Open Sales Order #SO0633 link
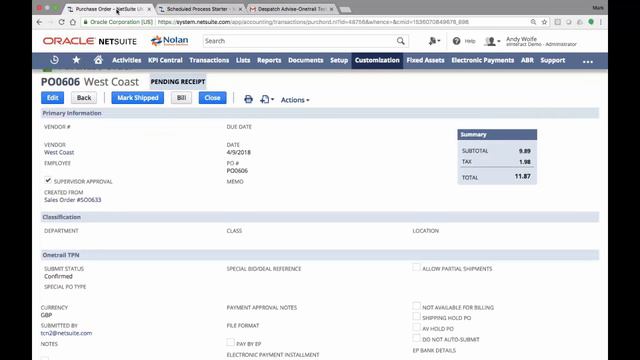640x360 pixels. (73, 200)
